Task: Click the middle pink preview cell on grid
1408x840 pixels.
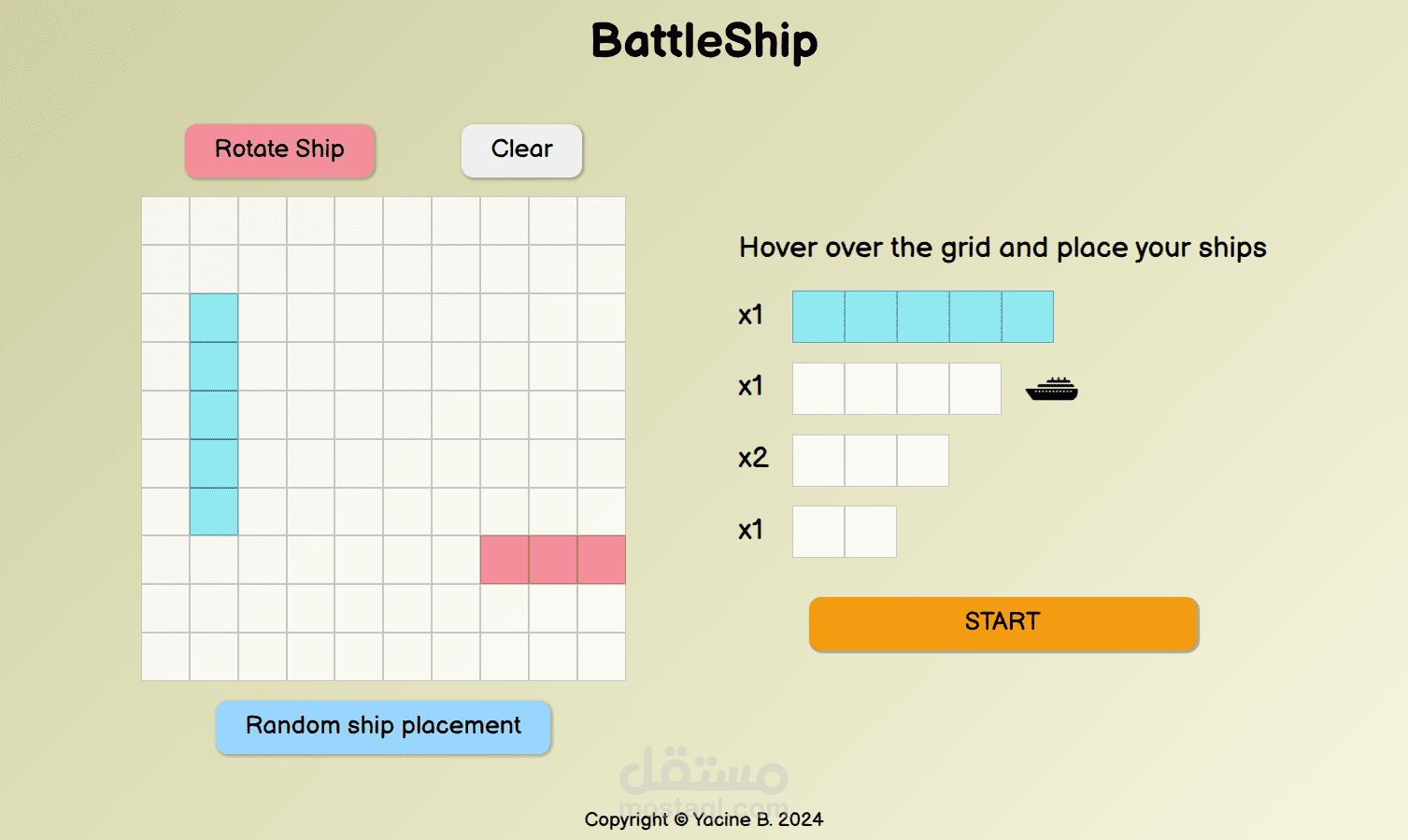Action: tap(553, 560)
